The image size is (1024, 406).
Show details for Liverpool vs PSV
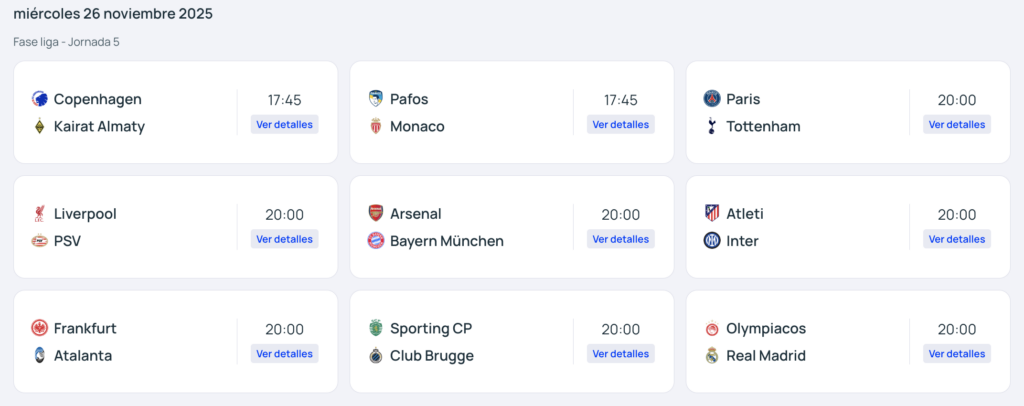coord(284,239)
